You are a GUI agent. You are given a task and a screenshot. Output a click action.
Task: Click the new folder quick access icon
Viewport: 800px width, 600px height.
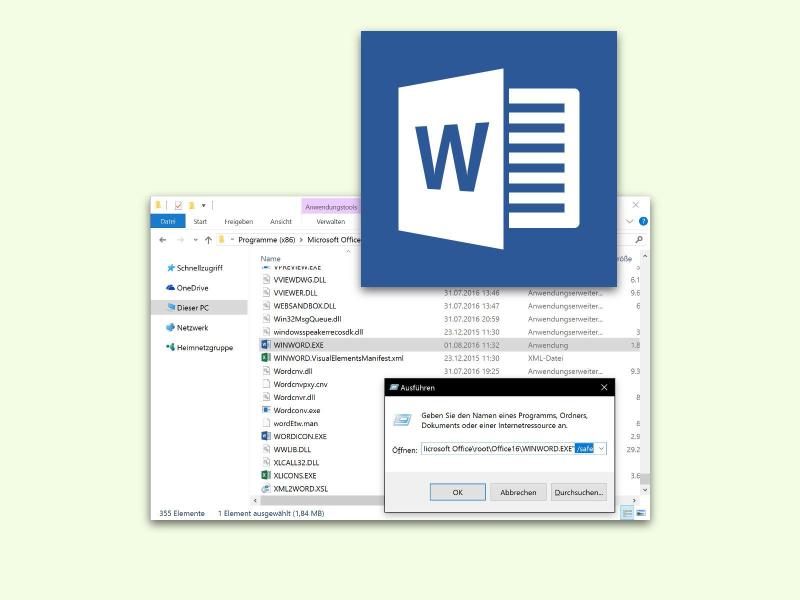click(192, 206)
